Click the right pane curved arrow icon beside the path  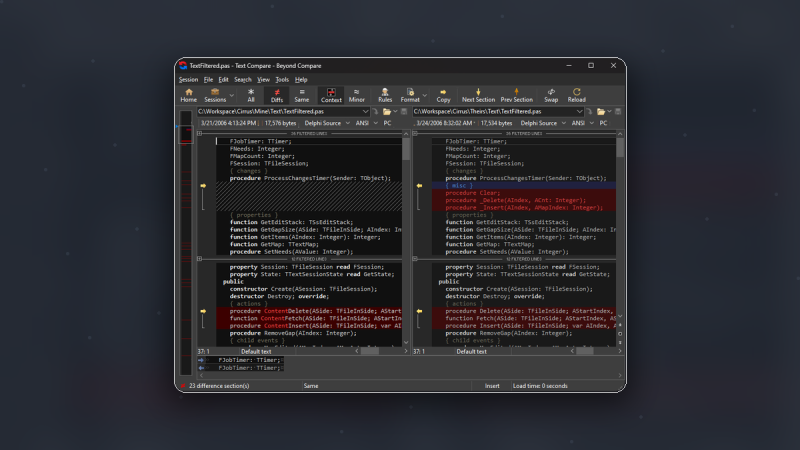(589, 111)
